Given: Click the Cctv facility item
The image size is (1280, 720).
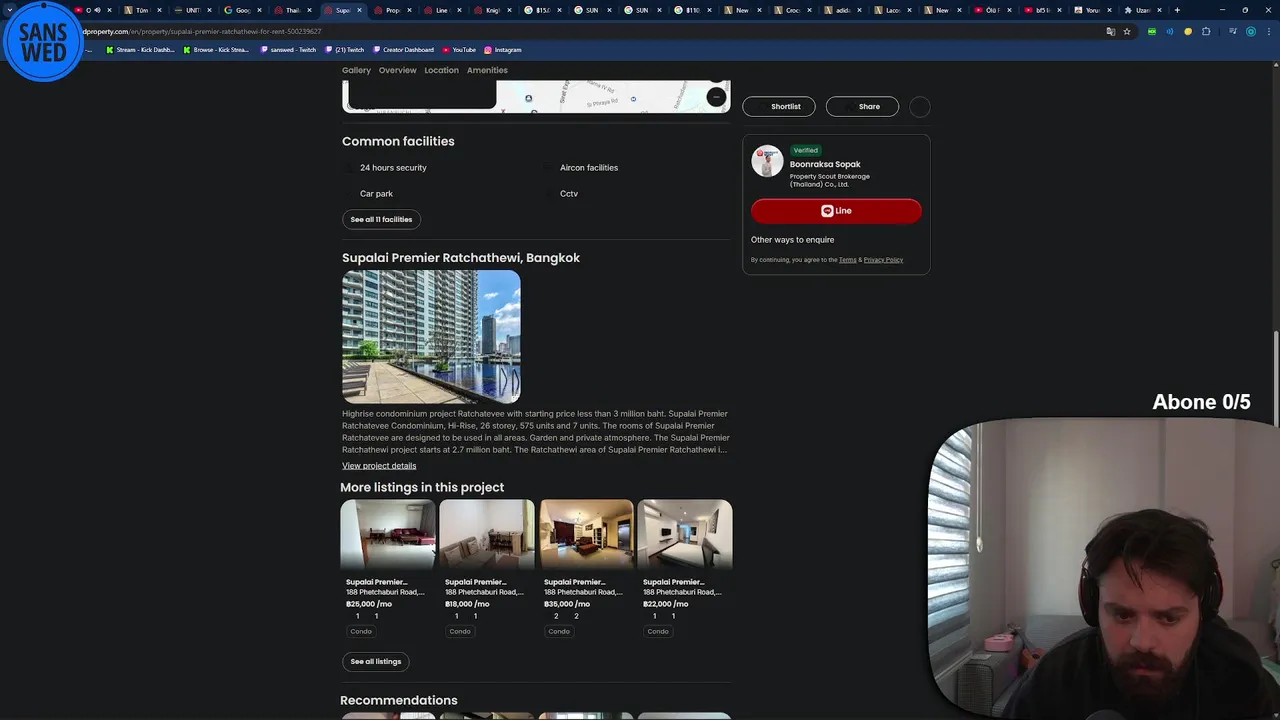Looking at the screenshot, I should click(x=569, y=194).
